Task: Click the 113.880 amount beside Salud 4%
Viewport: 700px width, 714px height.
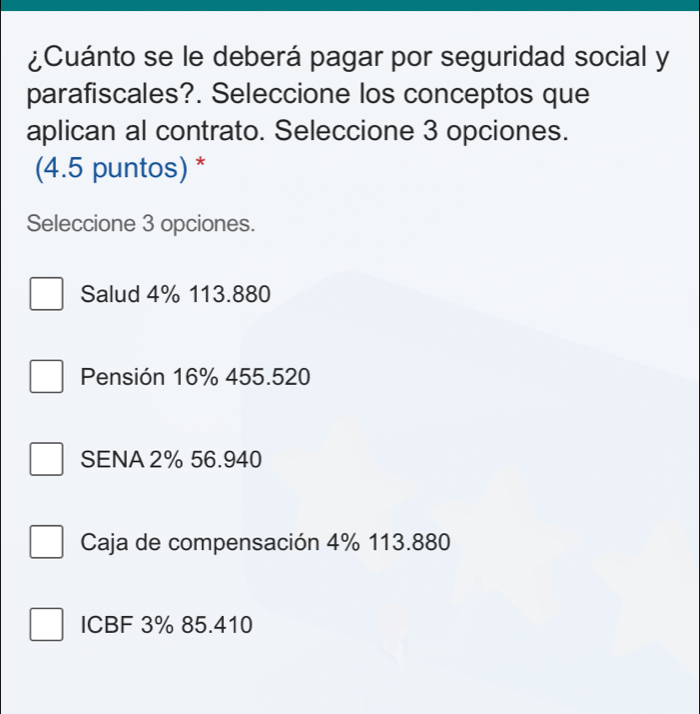Action: point(229,295)
